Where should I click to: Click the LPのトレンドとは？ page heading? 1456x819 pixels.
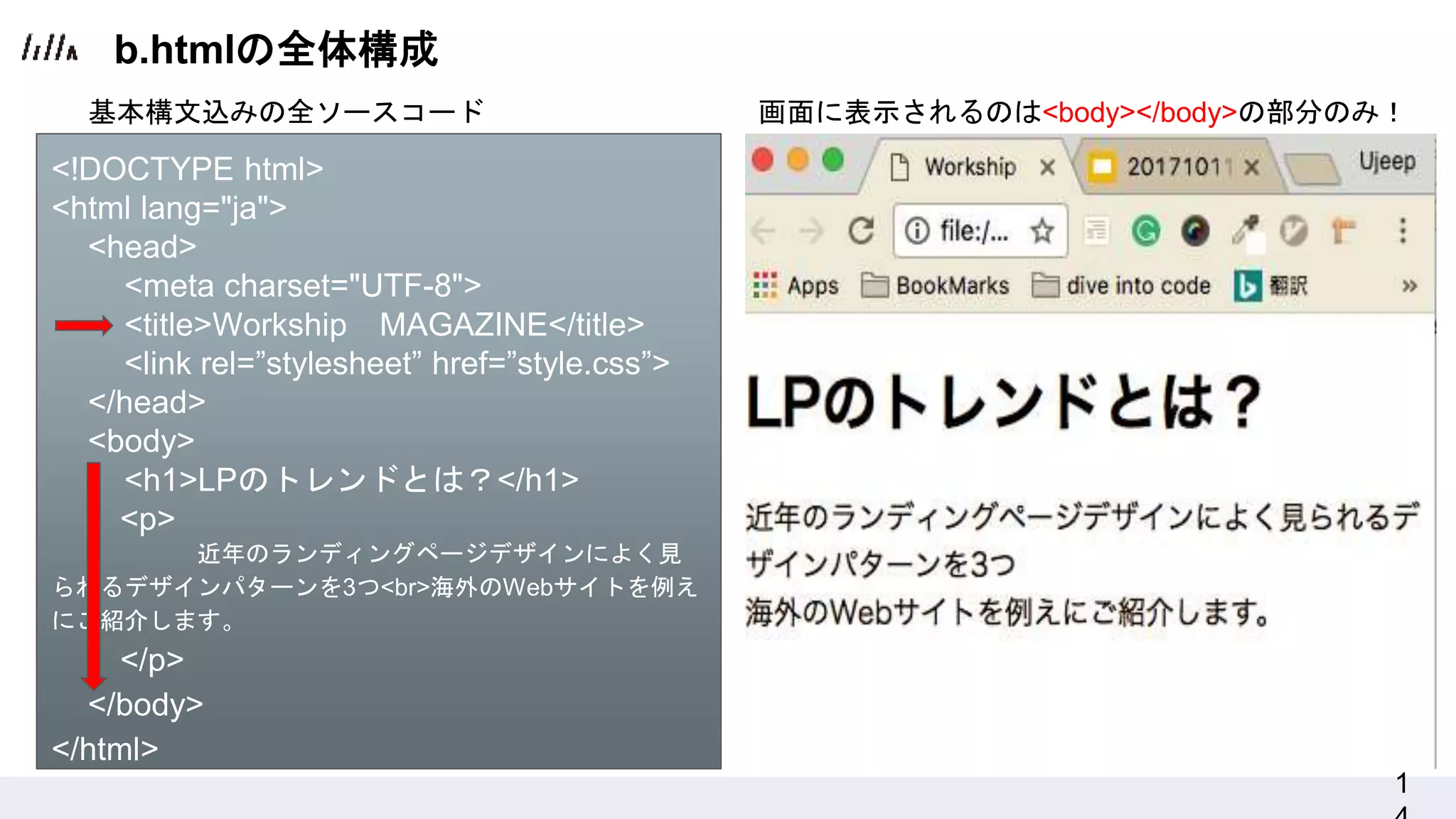[1004, 402]
